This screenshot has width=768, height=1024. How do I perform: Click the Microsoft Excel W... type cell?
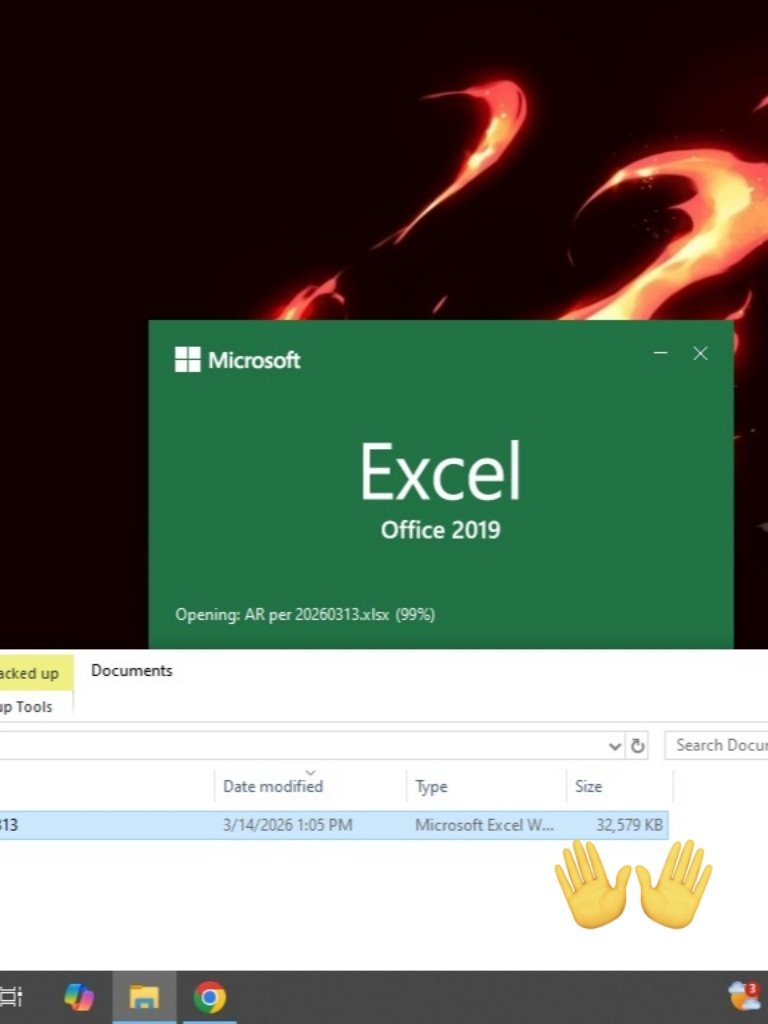[484, 825]
